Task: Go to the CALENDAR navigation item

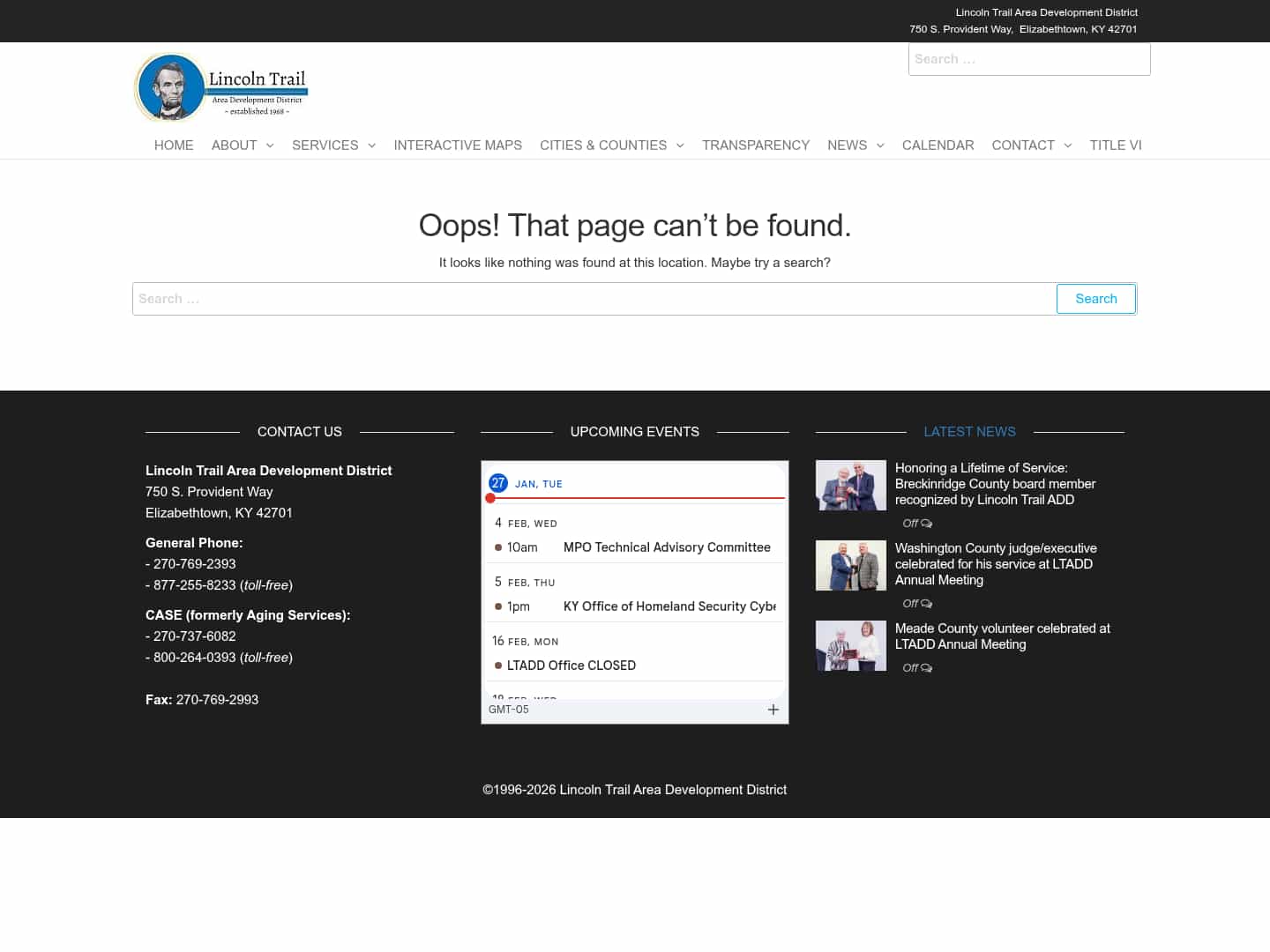Action: coord(938,145)
